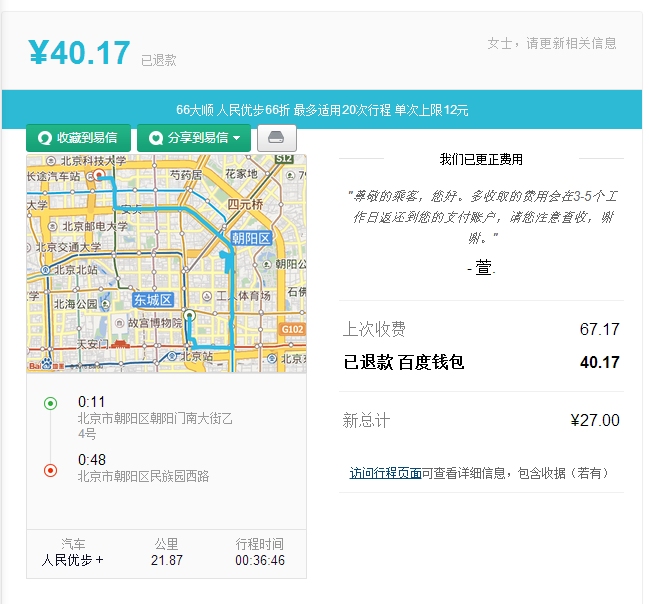Click the pickup address 北京市朝阳区朝阳门南大街乙4号
The image size is (649, 604).
click(x=155, y=426)
